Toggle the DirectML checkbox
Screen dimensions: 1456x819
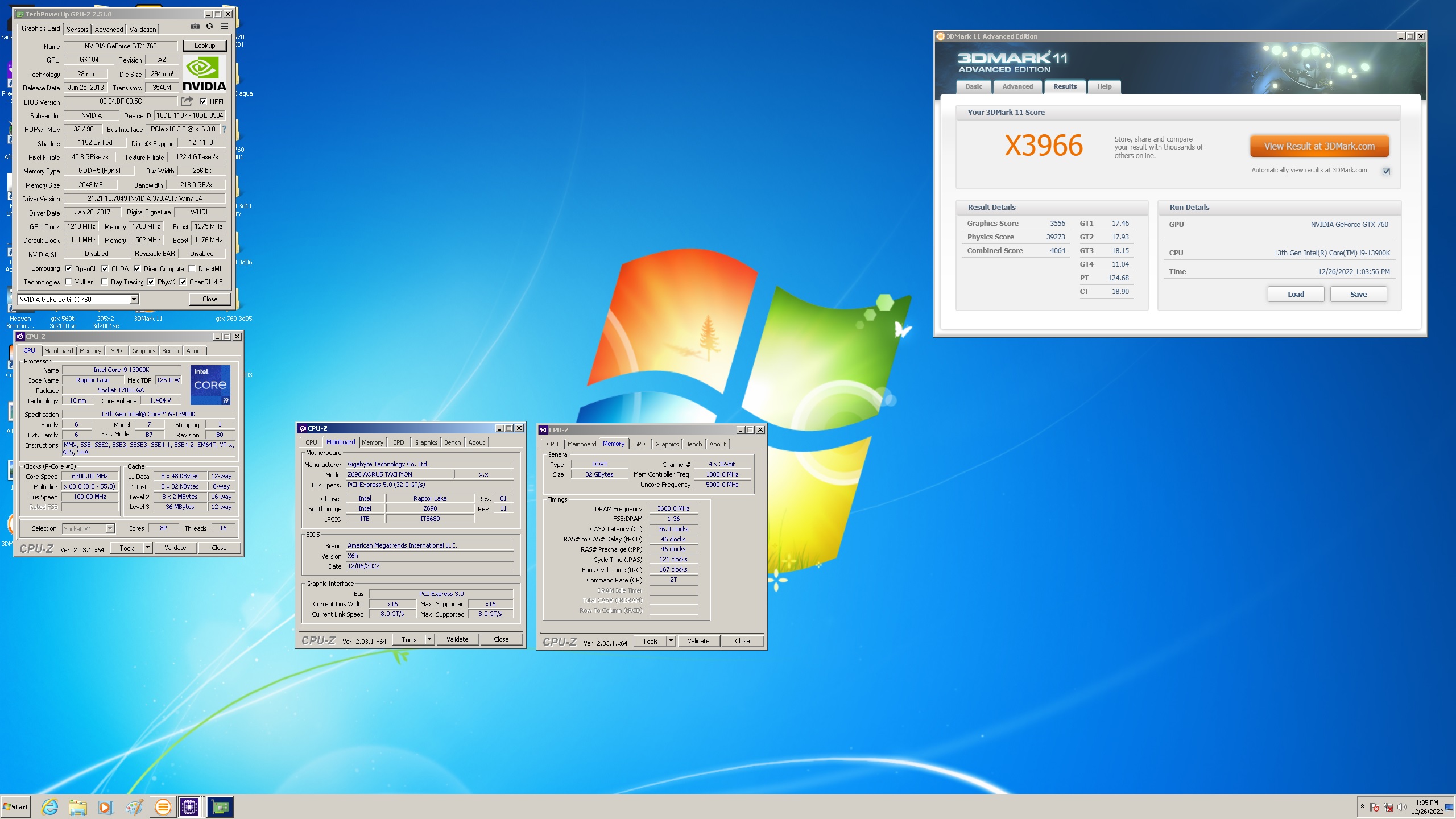[192, 268]
